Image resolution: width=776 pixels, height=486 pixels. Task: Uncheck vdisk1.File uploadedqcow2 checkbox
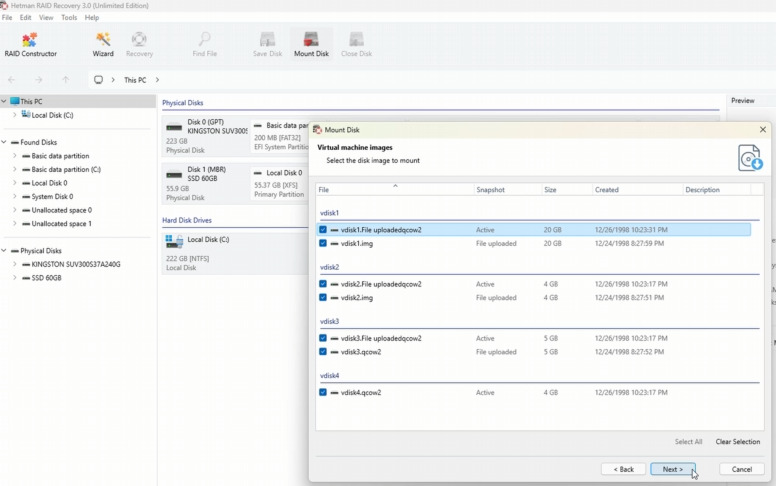click(323, 230)
